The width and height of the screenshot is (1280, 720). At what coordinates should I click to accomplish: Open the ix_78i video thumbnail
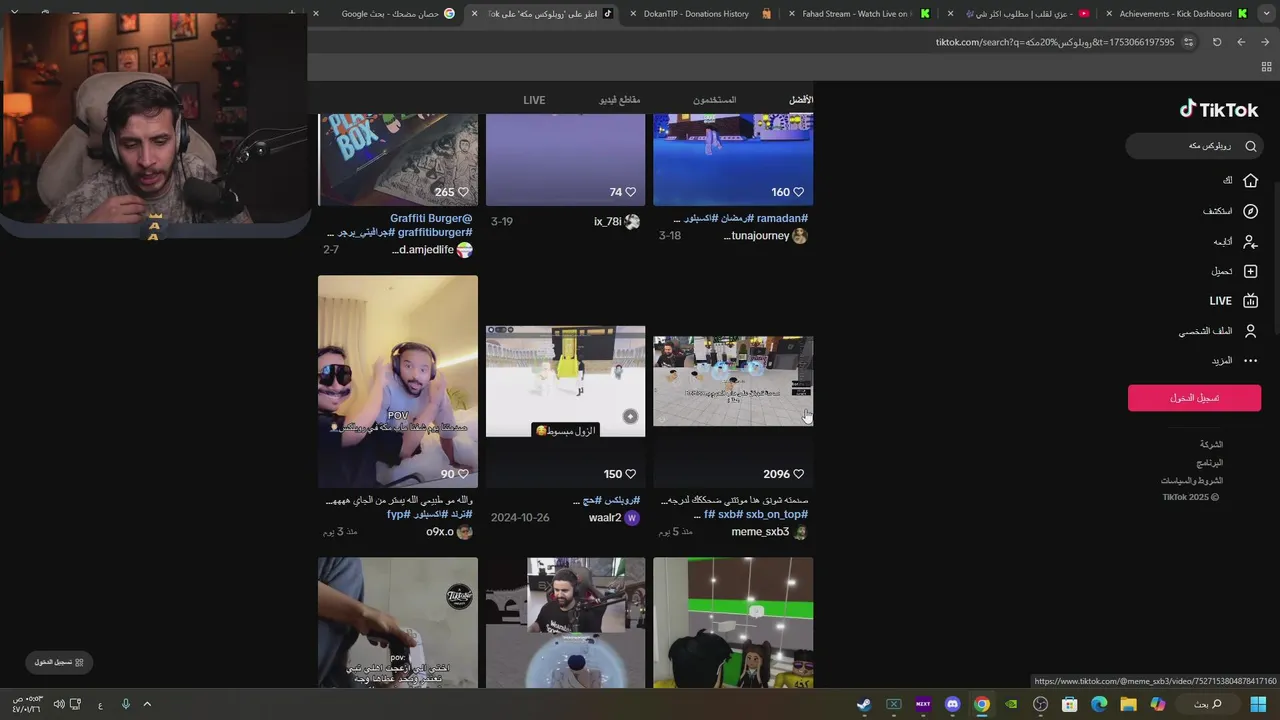pyautogui.click(x=566, y=159)
